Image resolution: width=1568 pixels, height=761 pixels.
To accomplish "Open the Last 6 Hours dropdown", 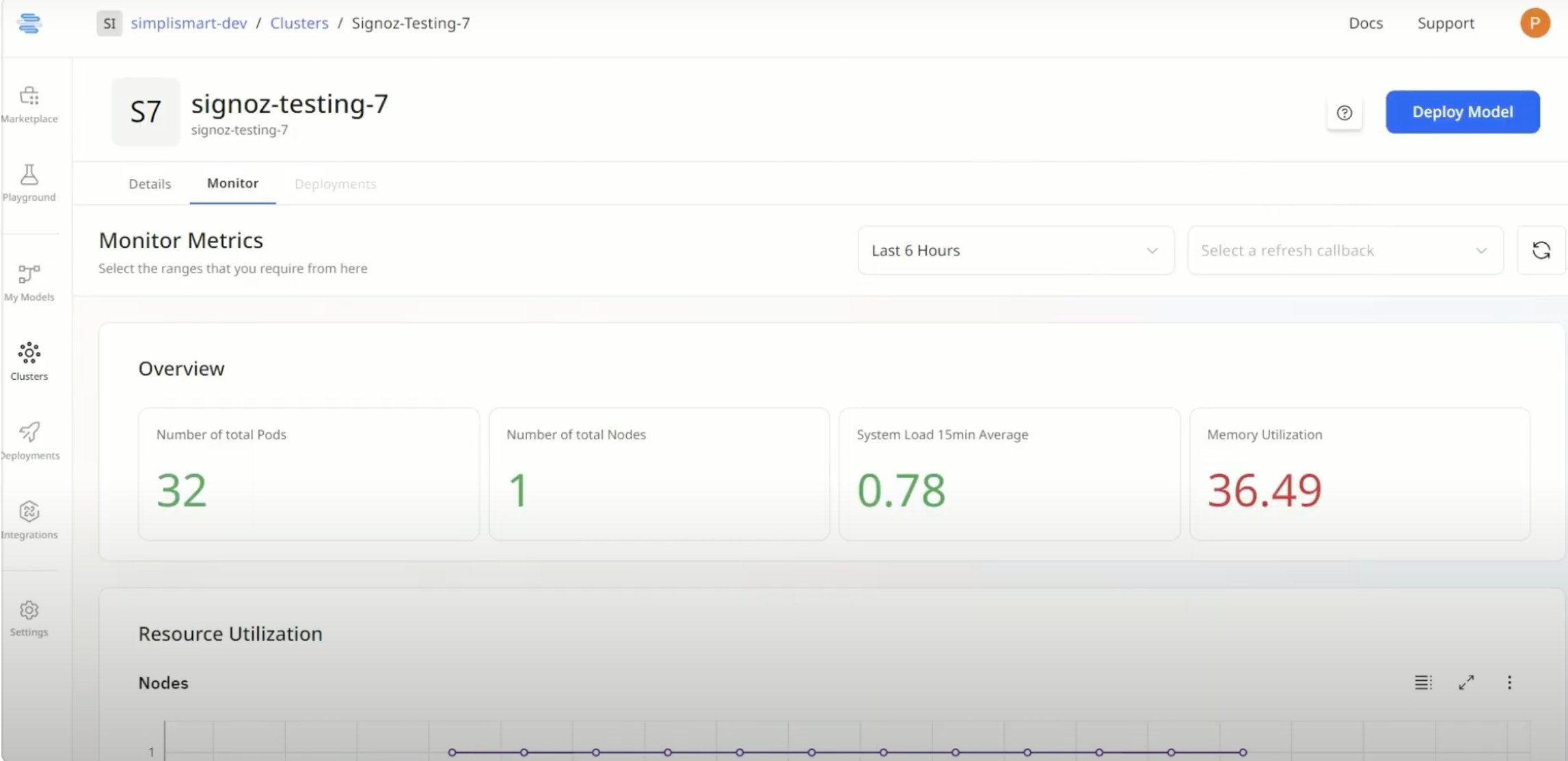I will pyautogui.click(x=1015, y=251).
